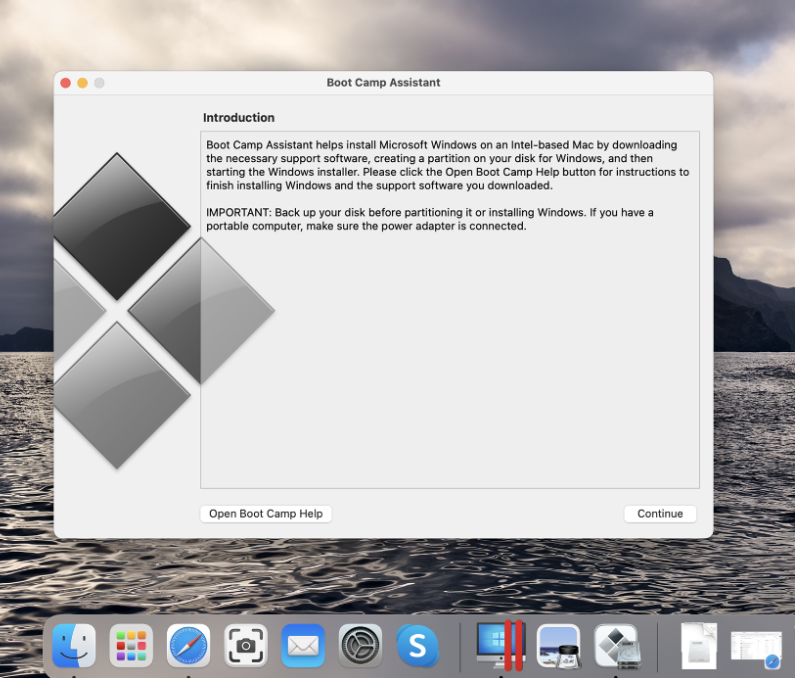
Task: Open the blank document in Dock
Action: [x=699, y=646]
